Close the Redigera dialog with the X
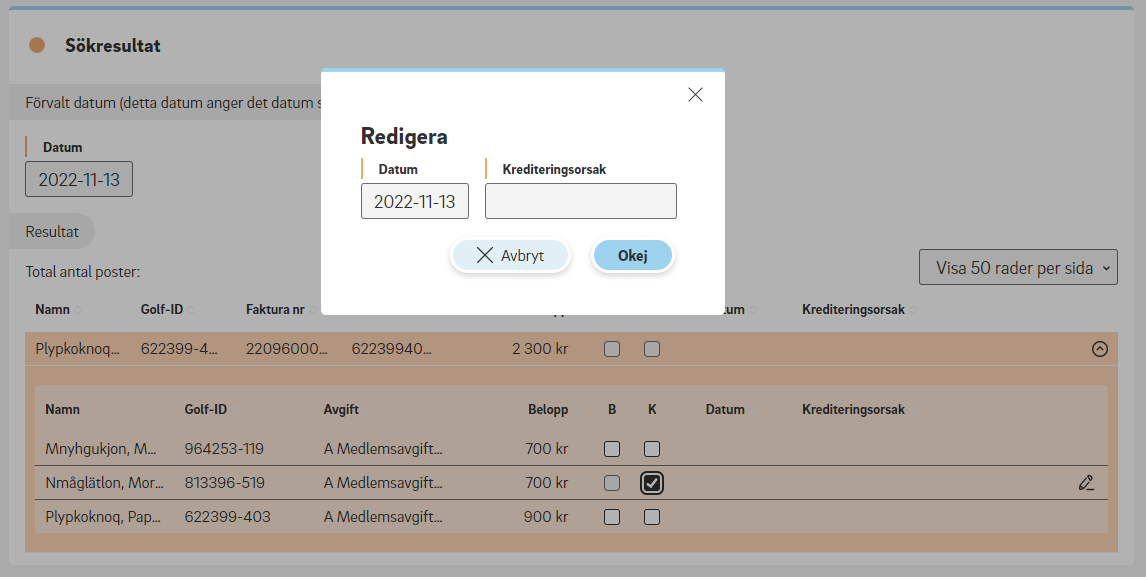The height and width of the screenshot is (577, 1146). pyautogui.click(x=696, y=95)
